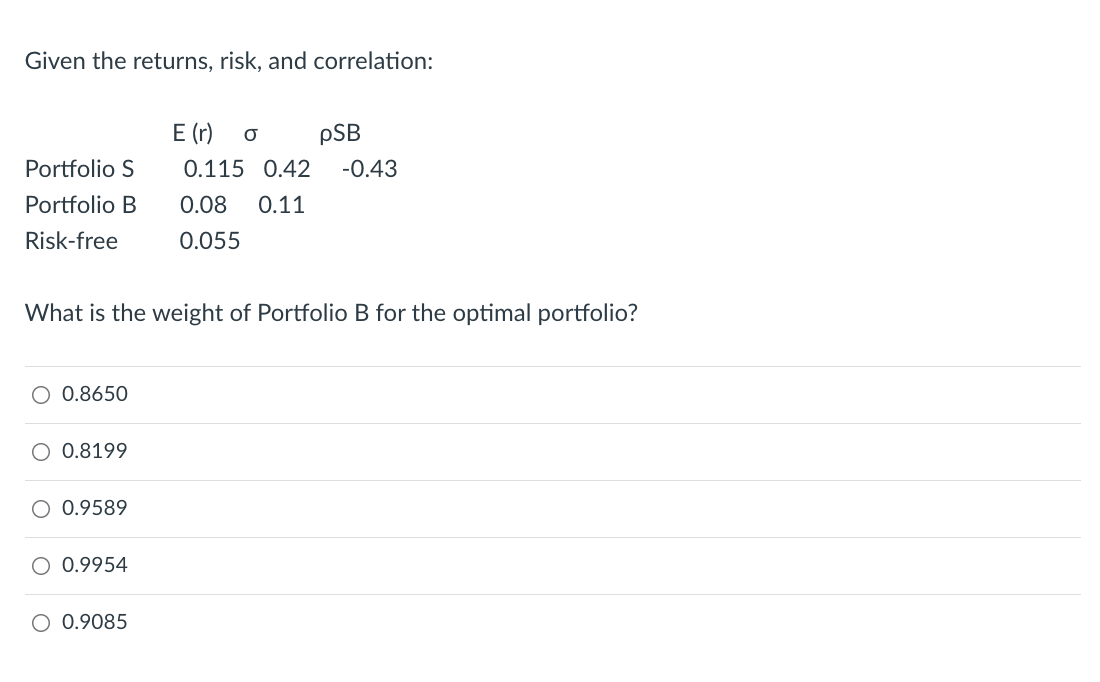Screen dimensions: 1100x682
Task: Click the 0.115 expected return value
Action: click(x=214, y=168)
